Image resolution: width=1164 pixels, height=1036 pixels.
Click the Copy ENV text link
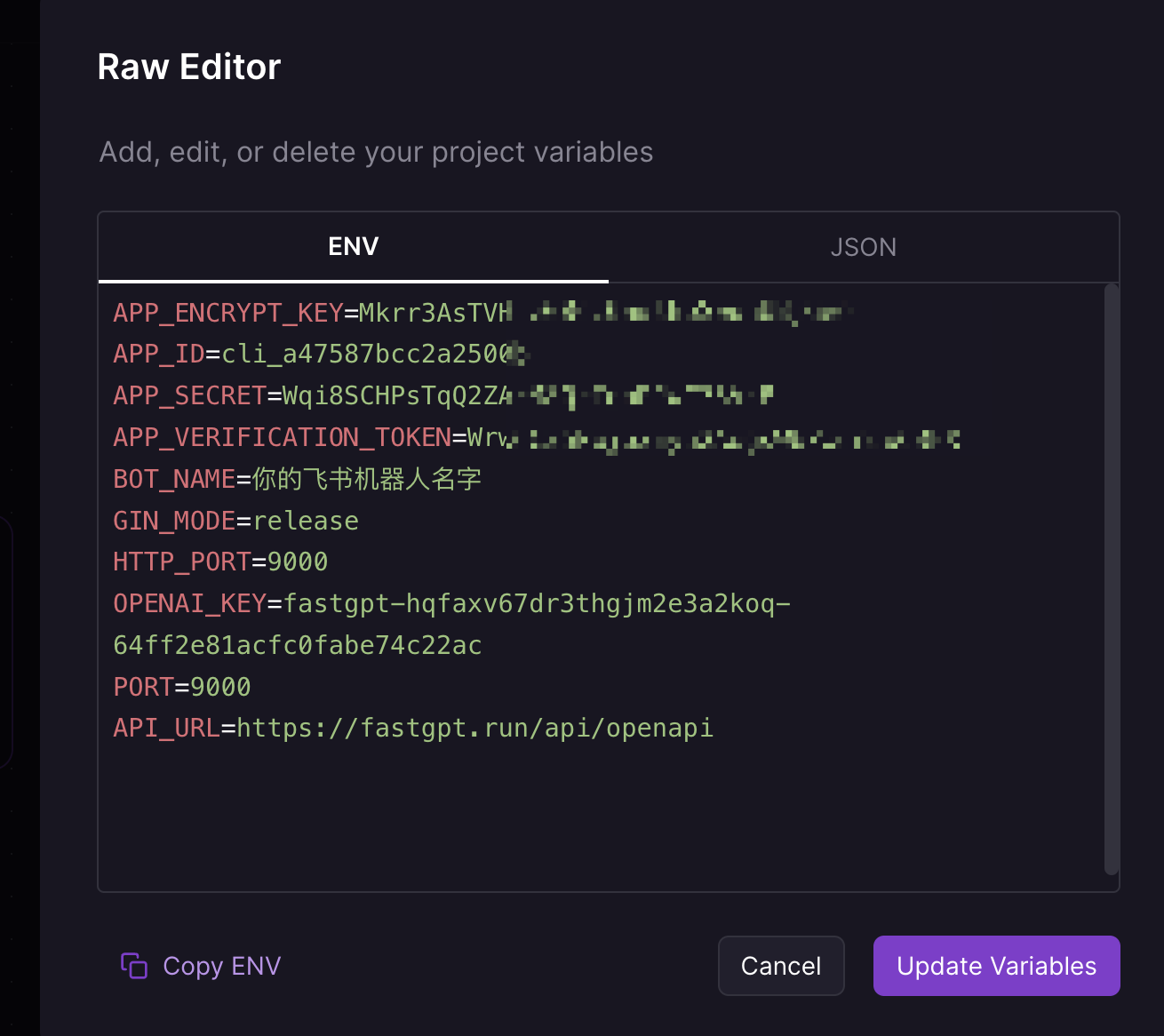[x=221, y=966]
